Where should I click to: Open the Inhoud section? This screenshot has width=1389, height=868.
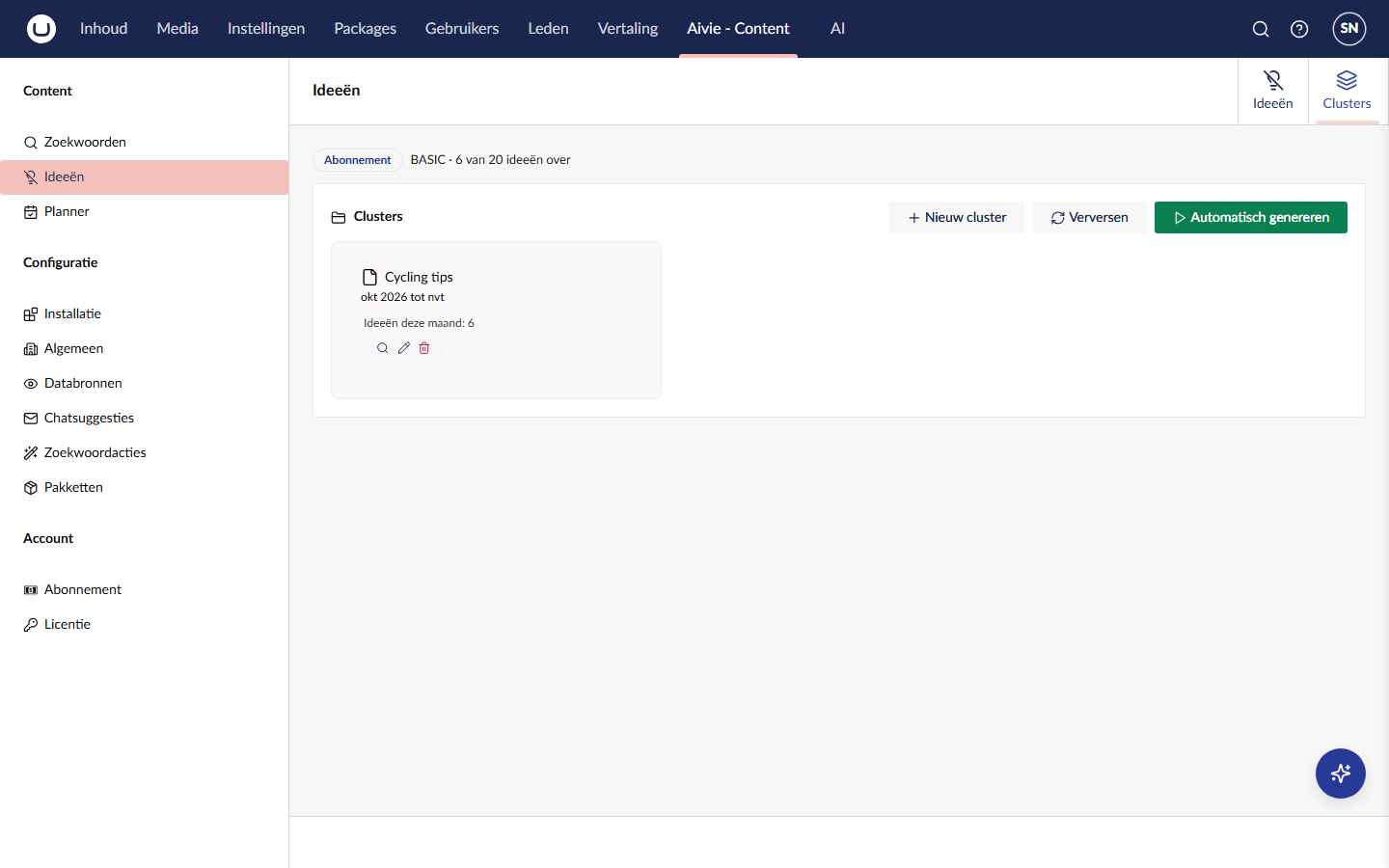click(x=104, y=29)
